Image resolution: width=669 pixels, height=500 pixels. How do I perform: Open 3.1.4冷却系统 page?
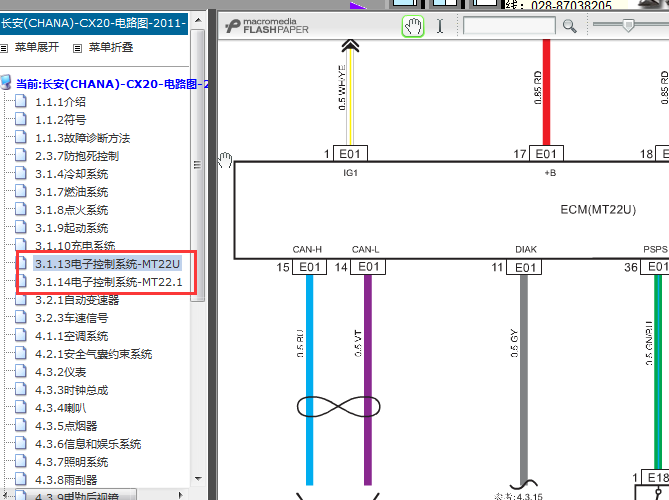tap(71, 174)
